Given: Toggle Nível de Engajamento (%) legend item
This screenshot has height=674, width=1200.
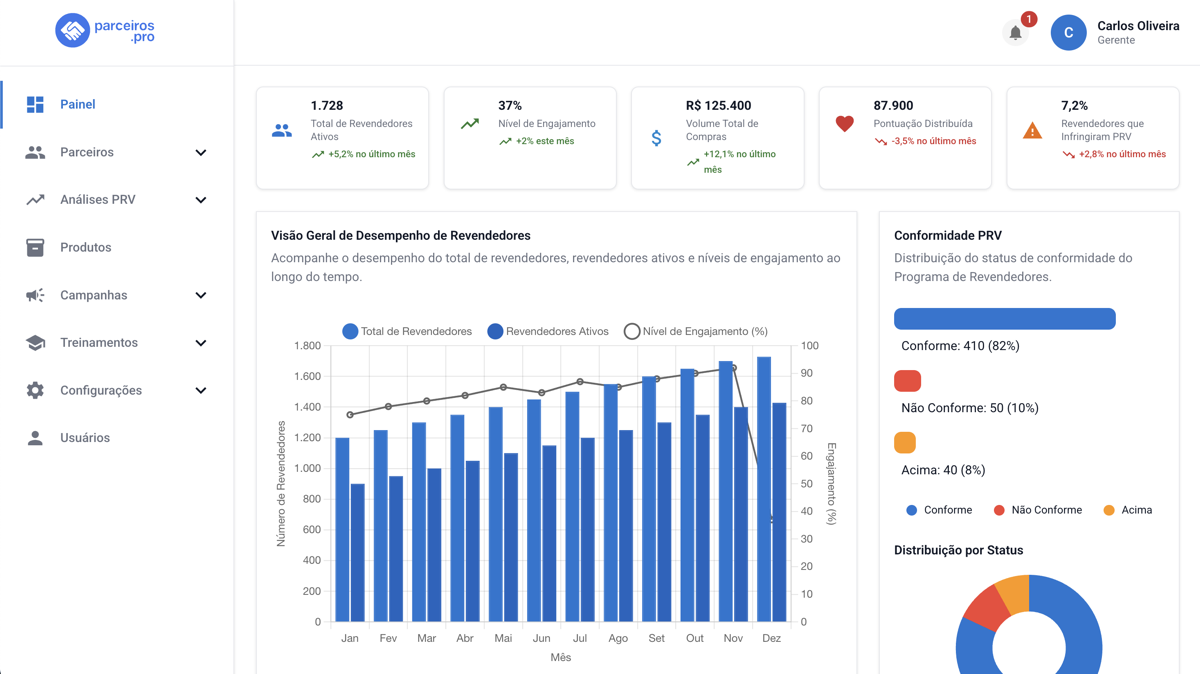Looking at the screenshot, I should click(x=696, y=331).
